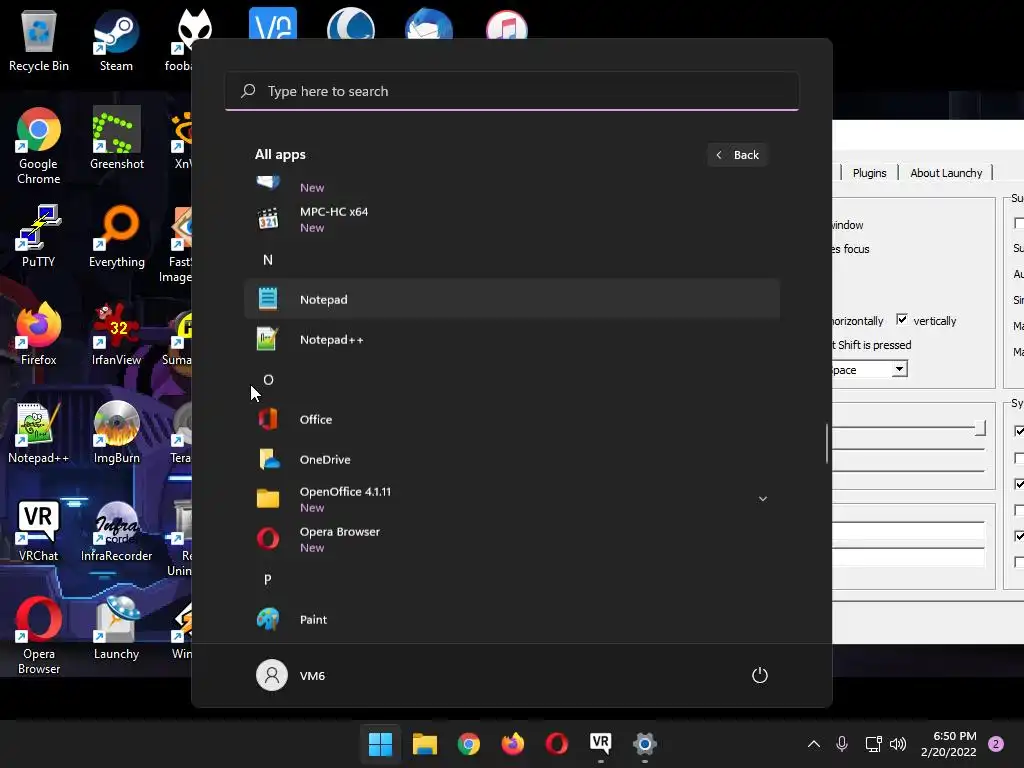
Task: Open the notification badge showing 2
Action: [996, 744]
